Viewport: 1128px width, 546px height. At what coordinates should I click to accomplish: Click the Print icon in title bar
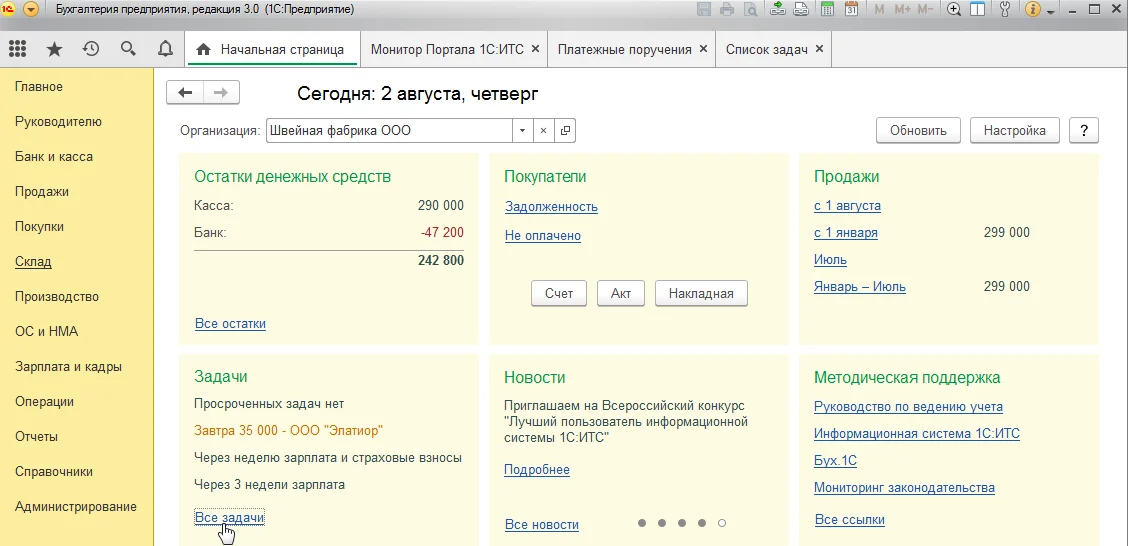point(727,9)
